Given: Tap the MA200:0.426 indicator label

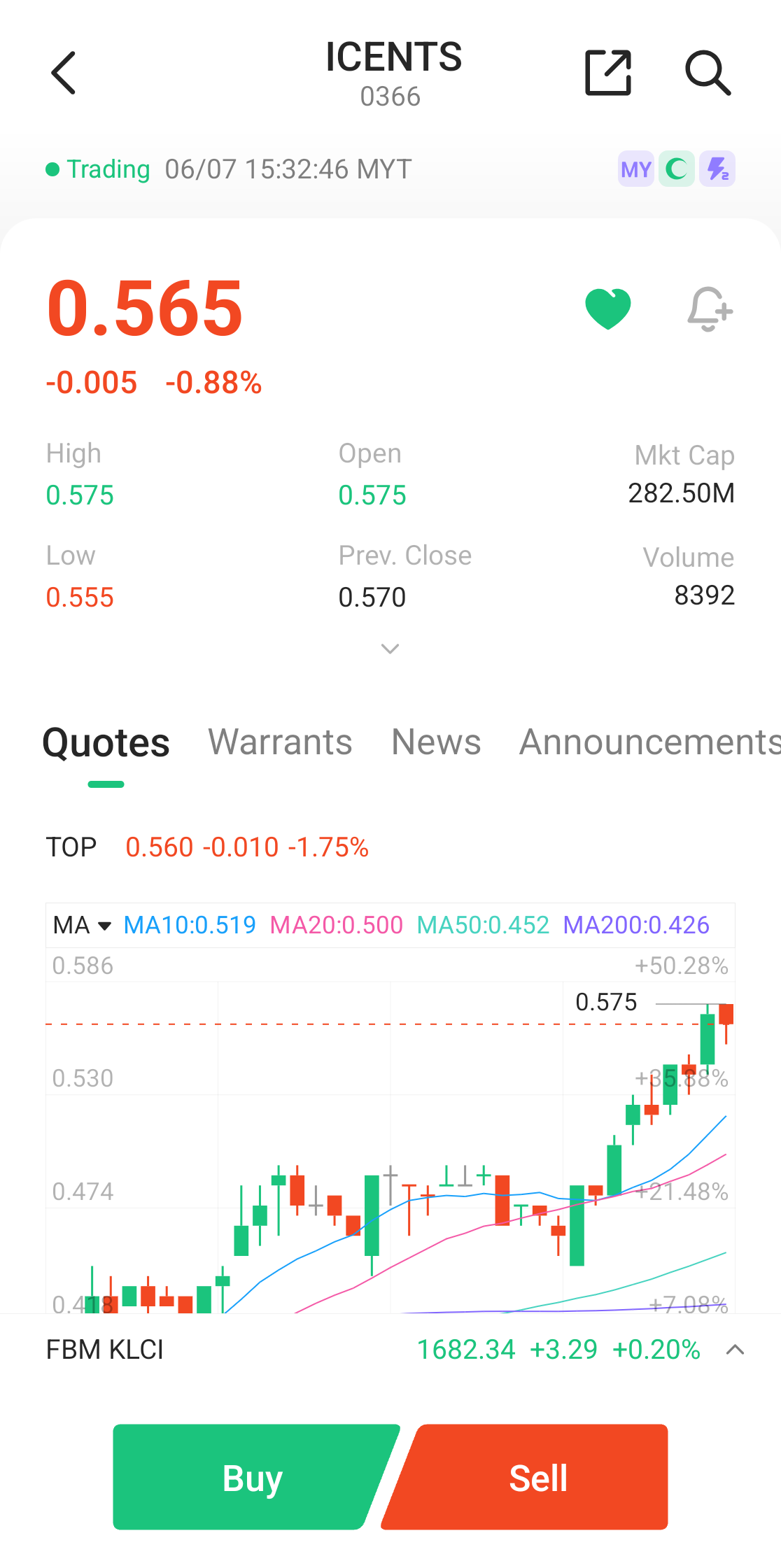Looking at the screenshot, I should [636, 925].
